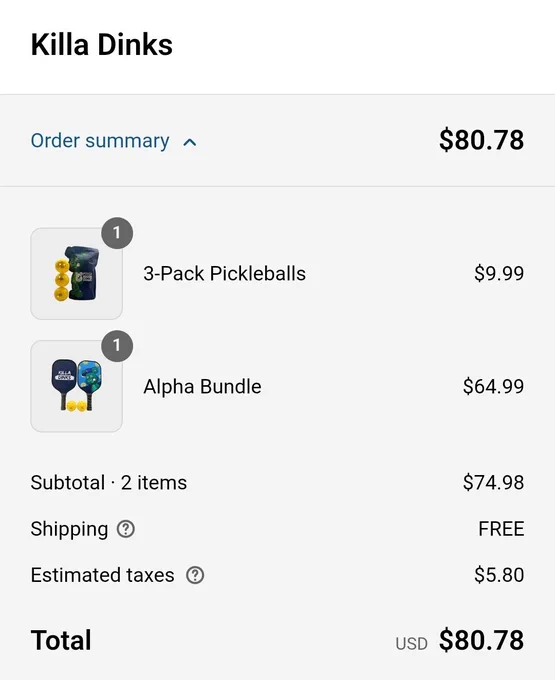Open the Alpha Bundle product thumbnail
Screen dimensions: 555x680
click(76, 386)
